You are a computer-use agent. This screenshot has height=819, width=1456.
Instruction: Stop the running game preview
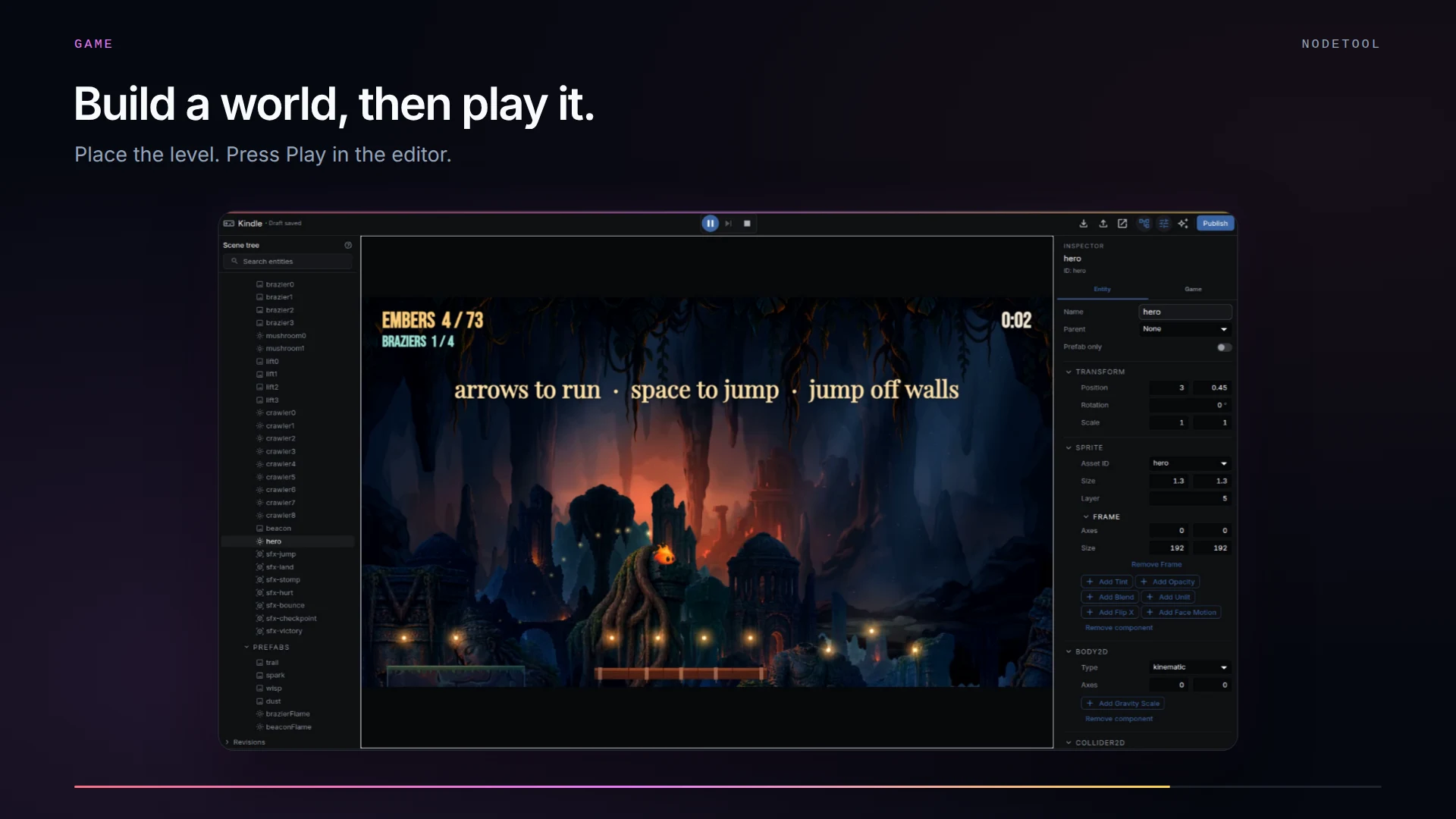tap(747, 223)
